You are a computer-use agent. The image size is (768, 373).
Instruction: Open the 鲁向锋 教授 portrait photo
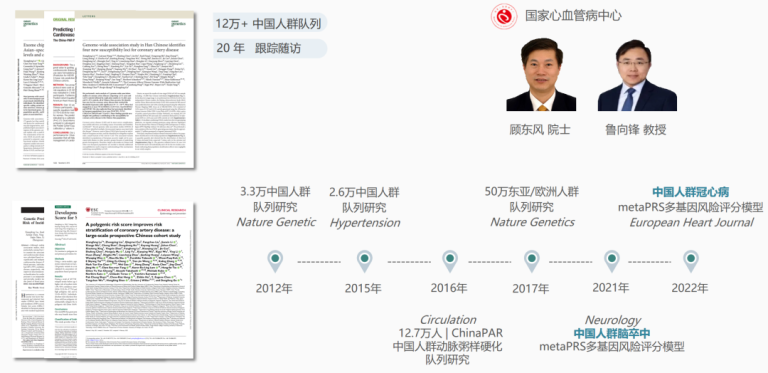[x=637, y=74]
